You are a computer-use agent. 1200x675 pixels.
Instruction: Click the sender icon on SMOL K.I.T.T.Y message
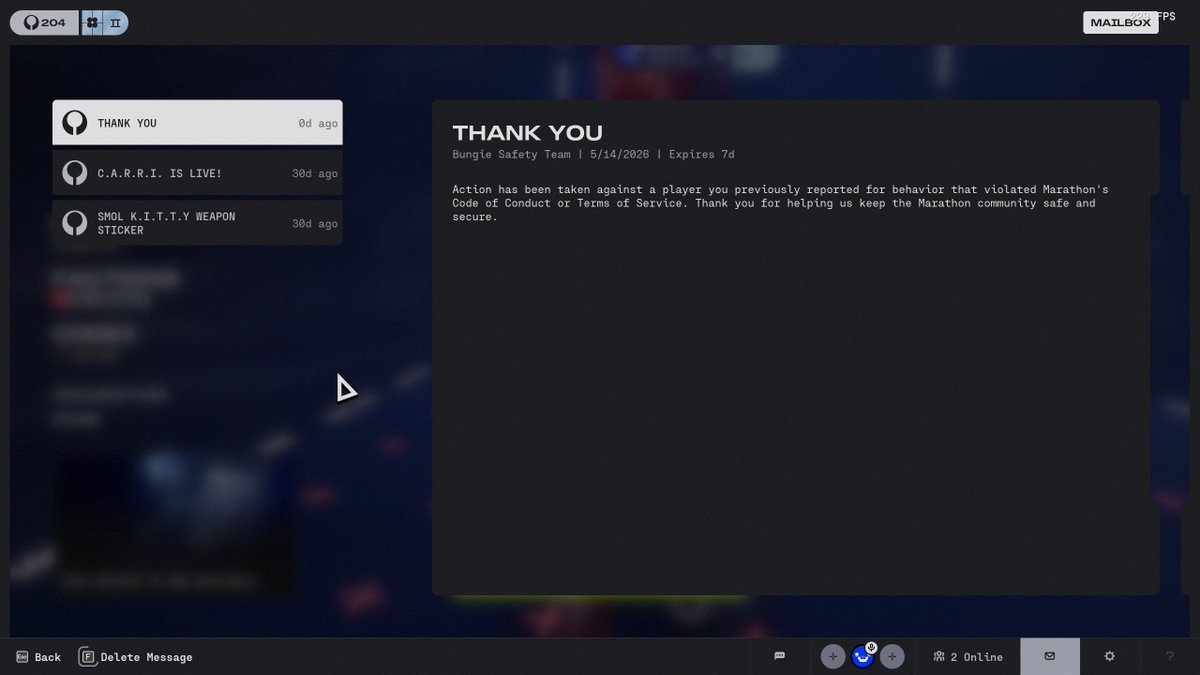tap(74, 223)
